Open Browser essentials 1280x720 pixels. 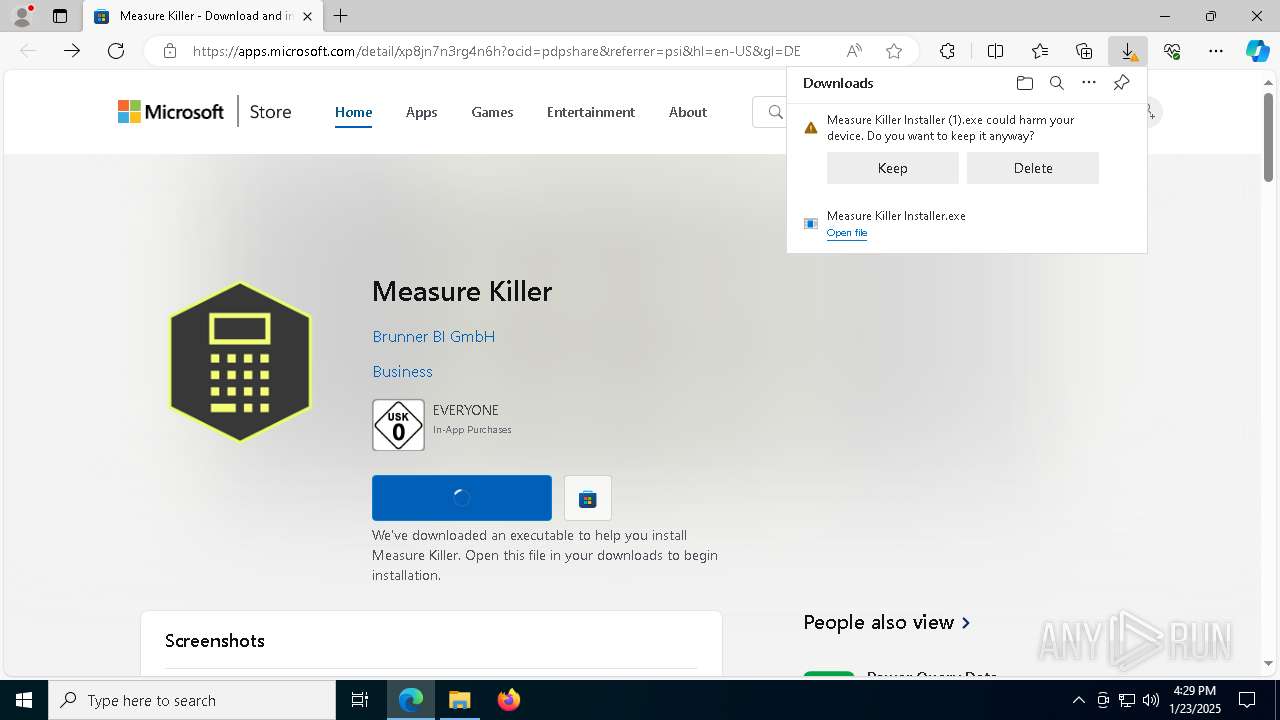tap(1172, 51)
